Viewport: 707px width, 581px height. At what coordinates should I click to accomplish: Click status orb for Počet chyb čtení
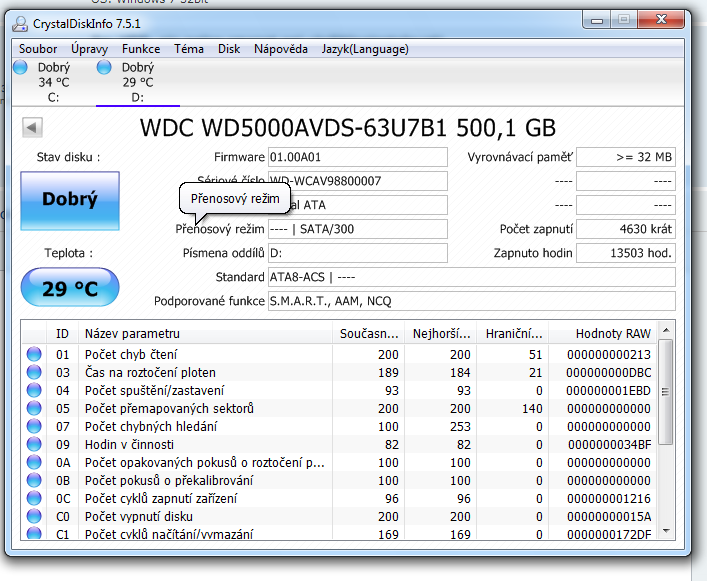tap(34, 354)
